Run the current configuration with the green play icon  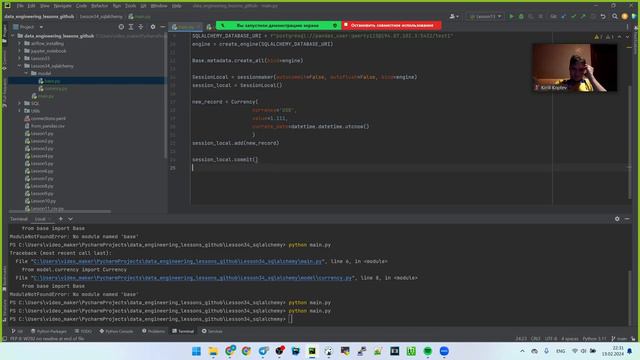pyautogui.click(x=511, y=16)
